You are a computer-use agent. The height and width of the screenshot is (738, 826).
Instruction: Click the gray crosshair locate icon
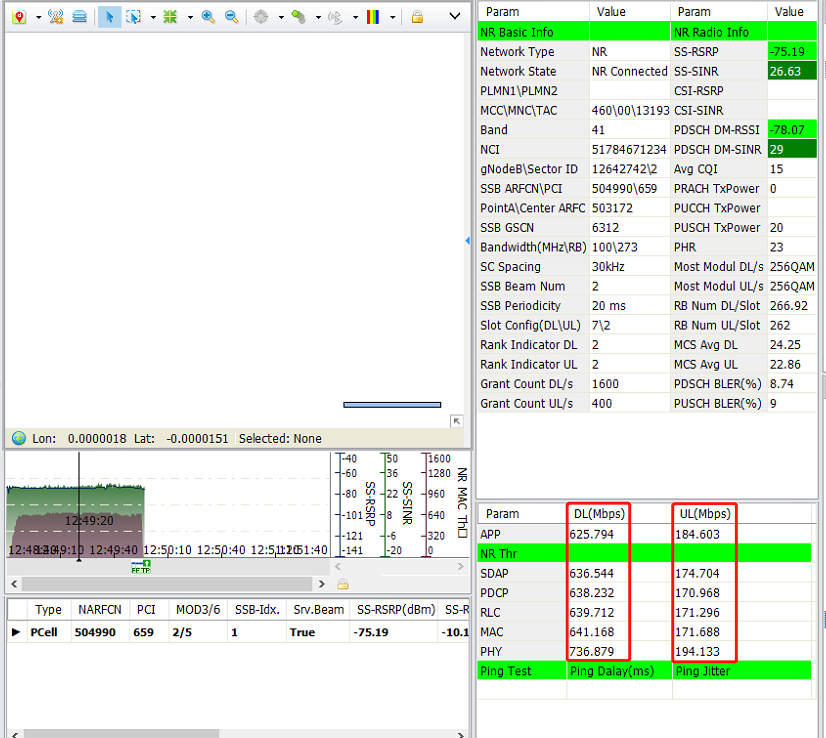(x=261, y=17)
